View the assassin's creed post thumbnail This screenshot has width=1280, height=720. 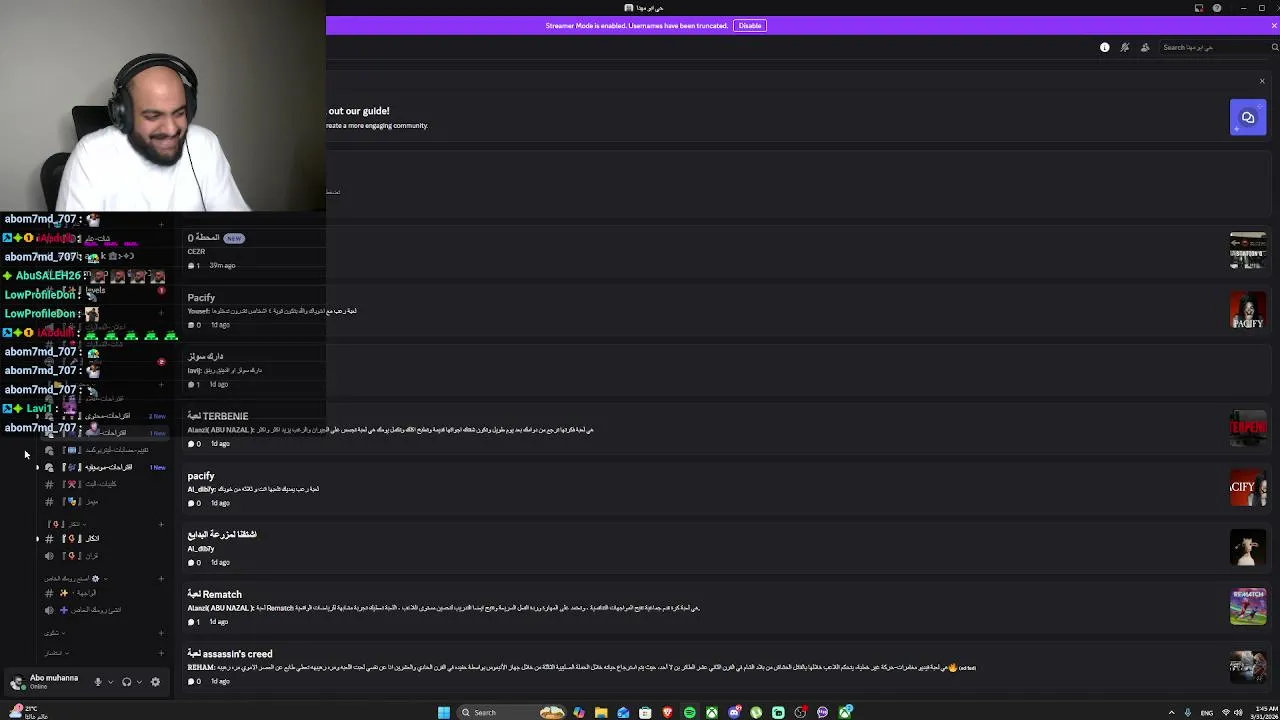(1248, 667)
